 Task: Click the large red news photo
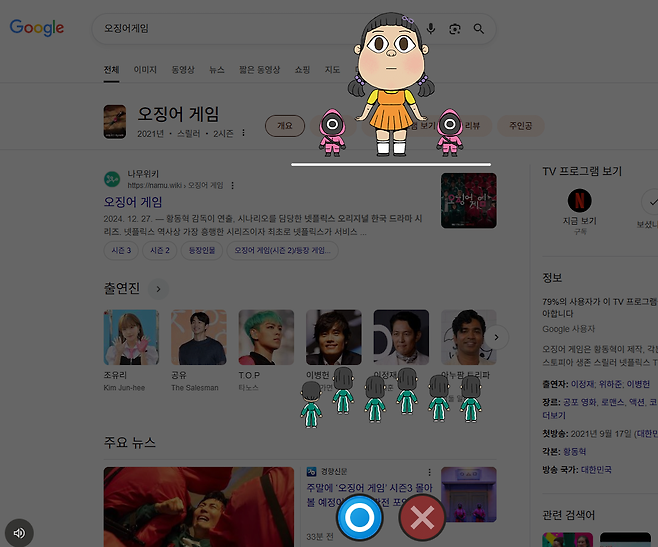coord(199,507)
